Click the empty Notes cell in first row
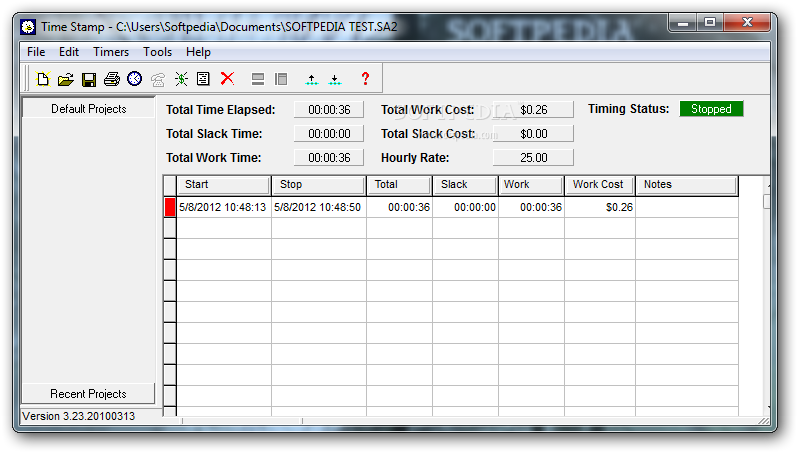 point(687,207)
